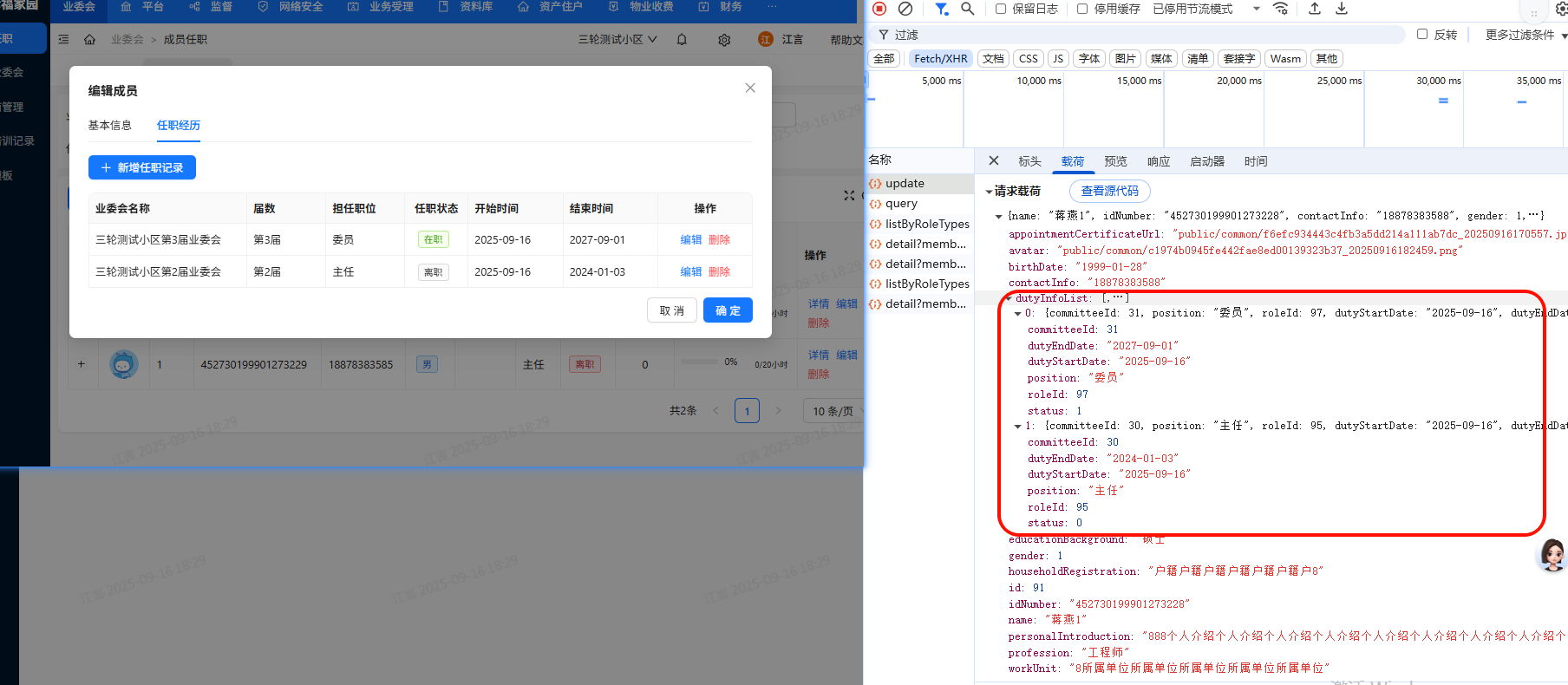The height and width of the screenshot is (685, 1568).
Task: Click 确定 to confirm the edit
Action: 728,310
